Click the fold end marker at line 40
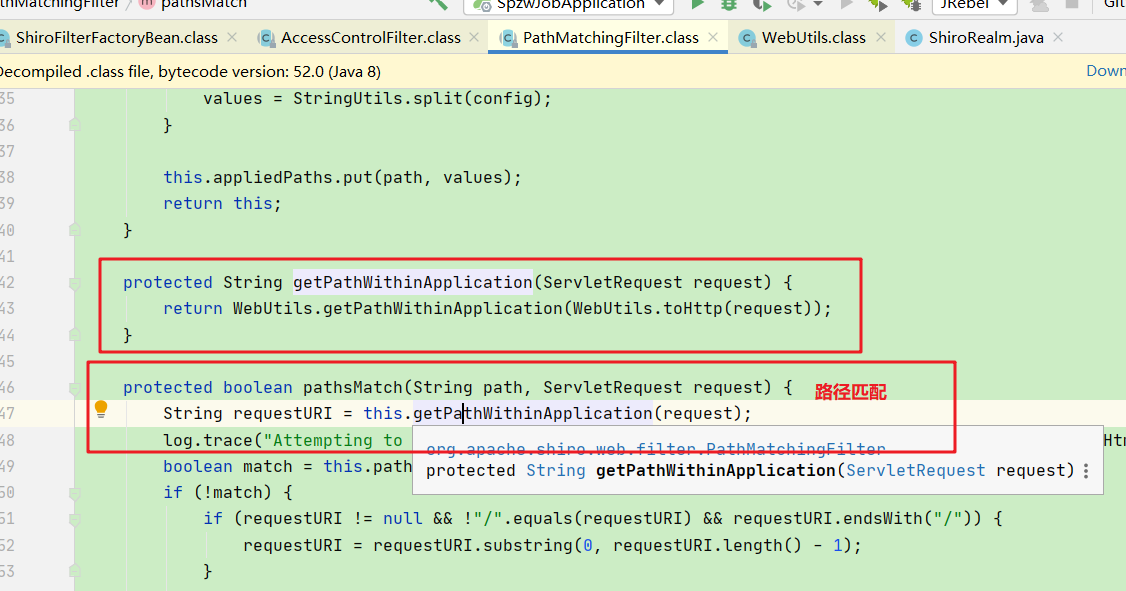Screen dimensions: 1126x591 pos(75,230)
